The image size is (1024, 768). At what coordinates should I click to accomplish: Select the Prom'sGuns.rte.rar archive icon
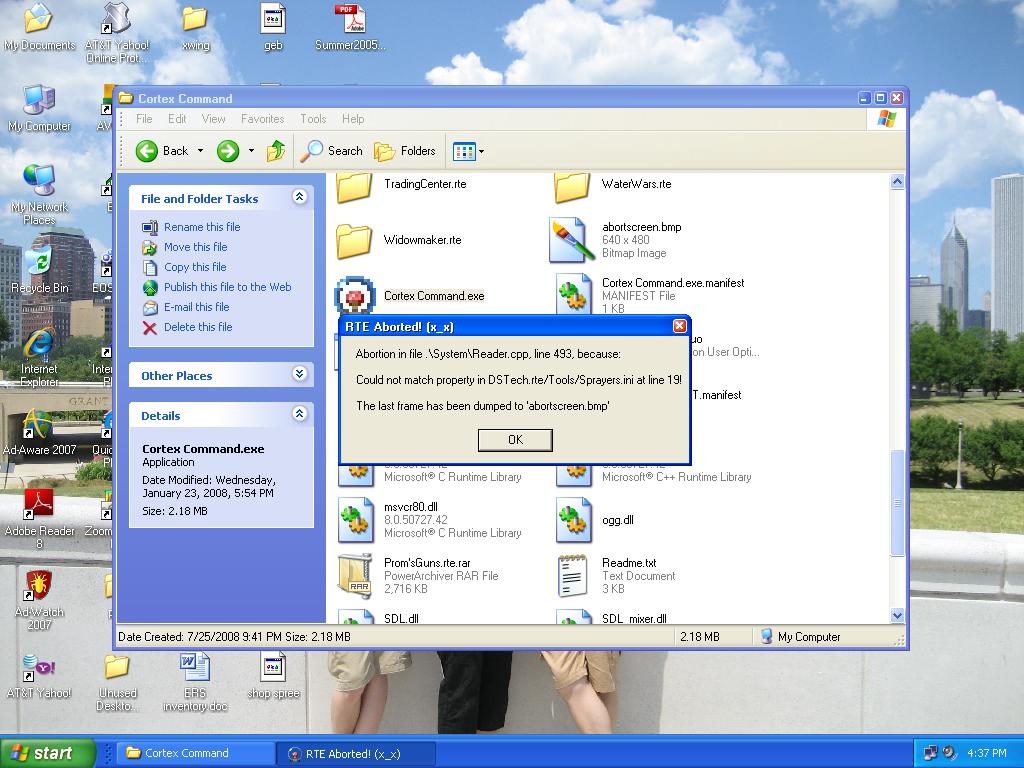pos(354,575)
